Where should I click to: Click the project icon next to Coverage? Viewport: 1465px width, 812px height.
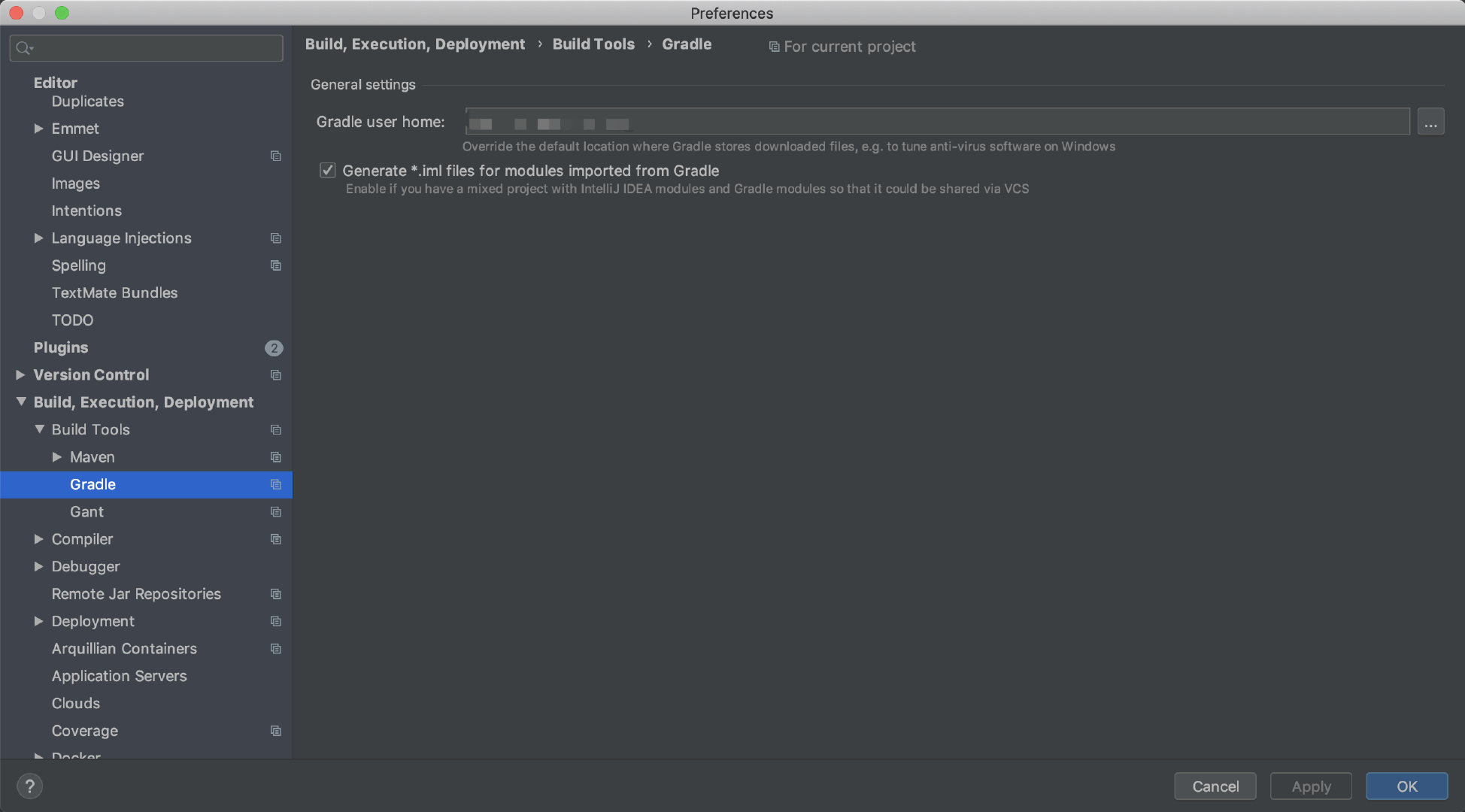coord(276,731)
